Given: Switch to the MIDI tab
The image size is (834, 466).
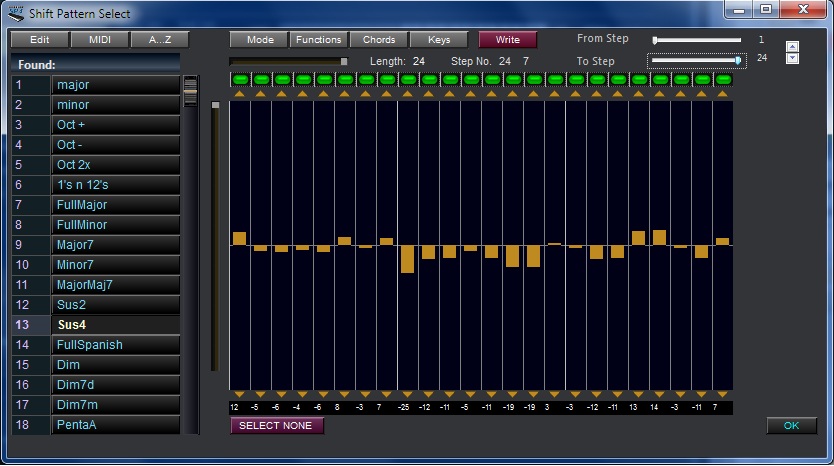Looking at the screenshot, I should 100,40.
